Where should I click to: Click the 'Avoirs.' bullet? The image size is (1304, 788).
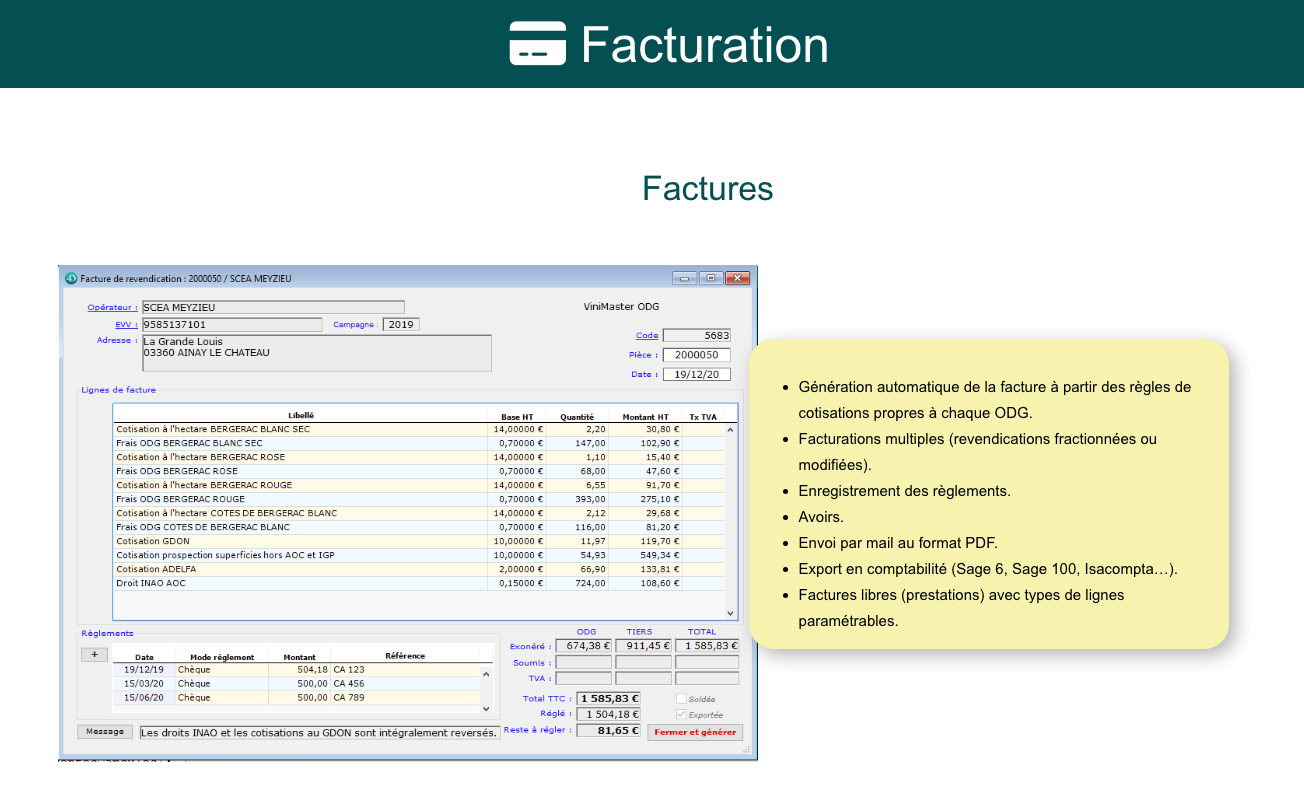pyautogui.click(x=821, y=517)
